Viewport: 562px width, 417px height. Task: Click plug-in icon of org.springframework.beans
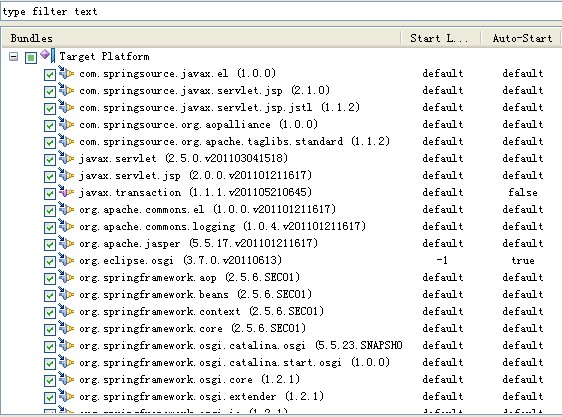(66, 294)
